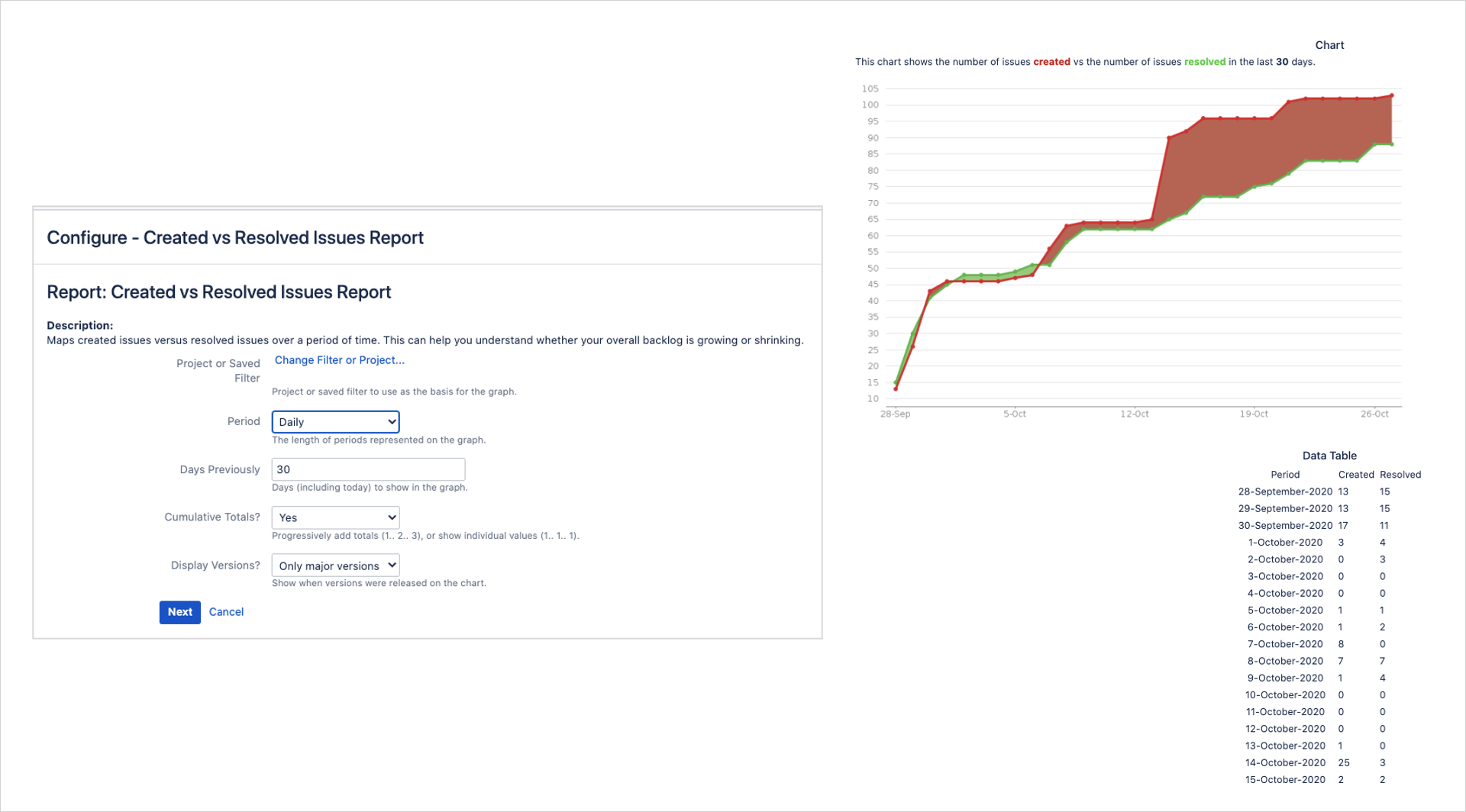The width and height of the screenshot is (1466, 812).
Task: Click the Configure report heading
Action: tap(235, 237)
